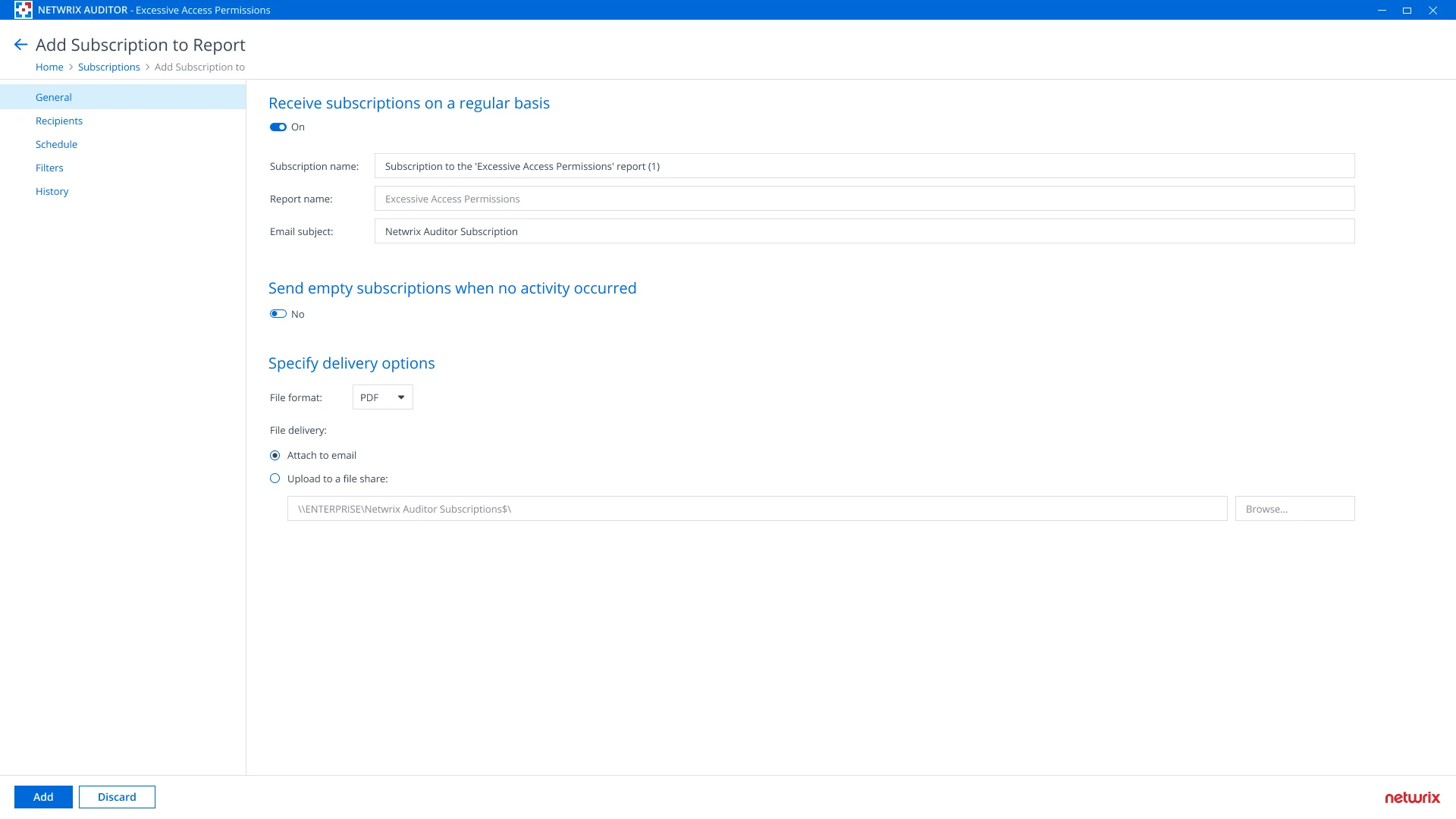The width and height of the screenshot is (1456, 819).
Task: Click the Browse... button
Action: pyautogui.click(x=1295, y=509)
